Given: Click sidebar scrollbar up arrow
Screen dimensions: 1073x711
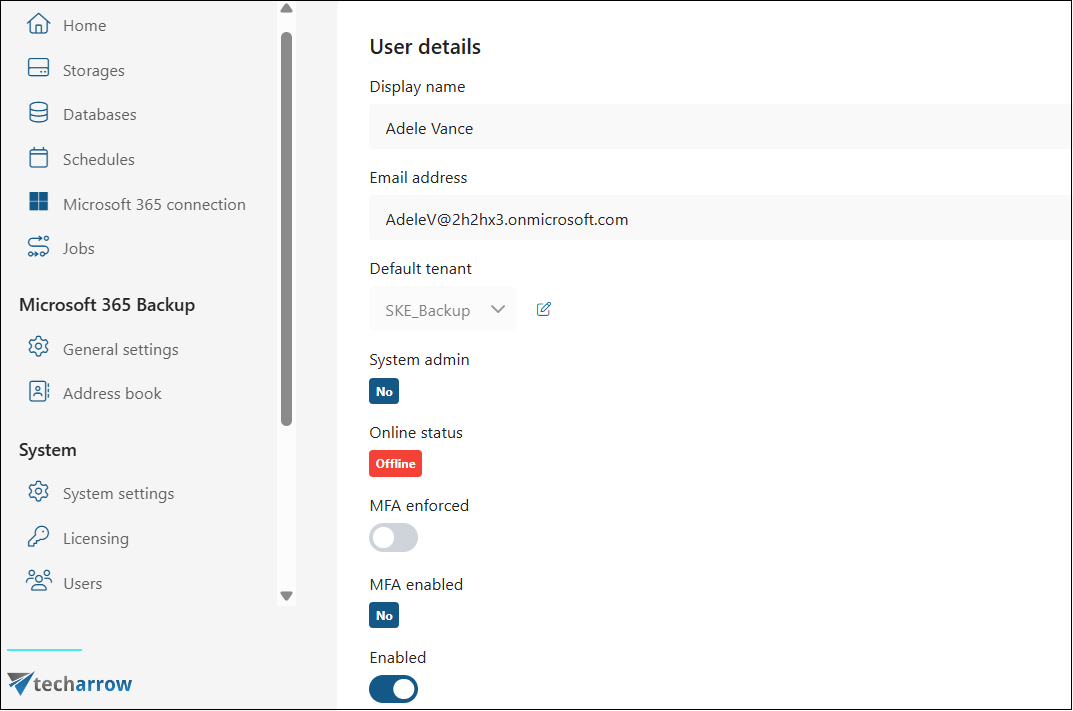Looking at the screenshot, I should click(x=287, y=9).
